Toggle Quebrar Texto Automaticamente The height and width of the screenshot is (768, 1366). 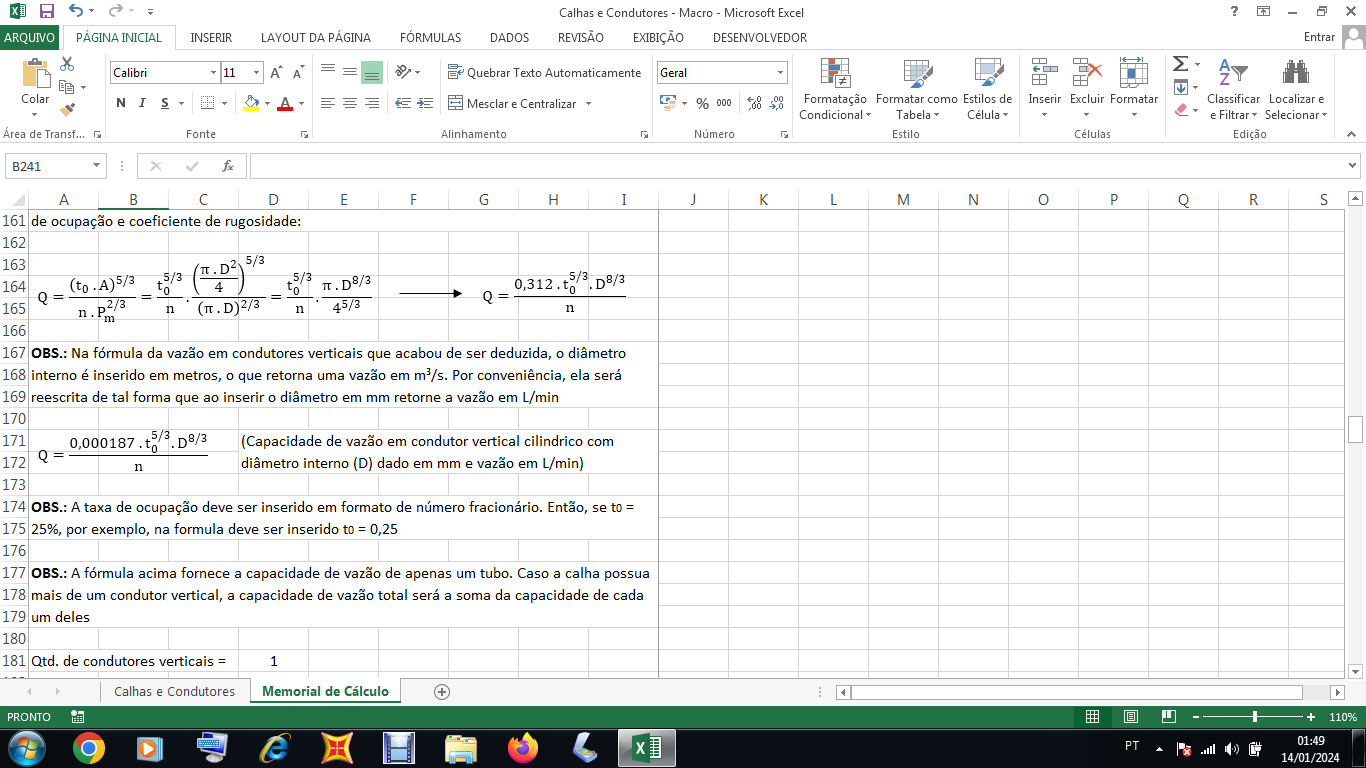(x=544, y=73)
